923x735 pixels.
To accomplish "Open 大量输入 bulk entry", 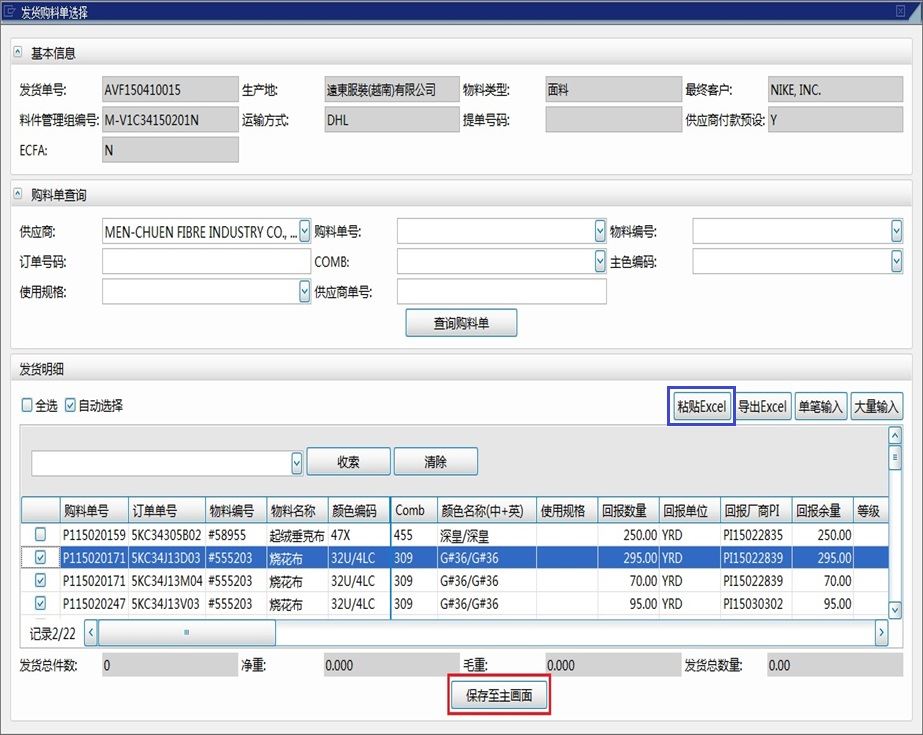I will point(877,407).
